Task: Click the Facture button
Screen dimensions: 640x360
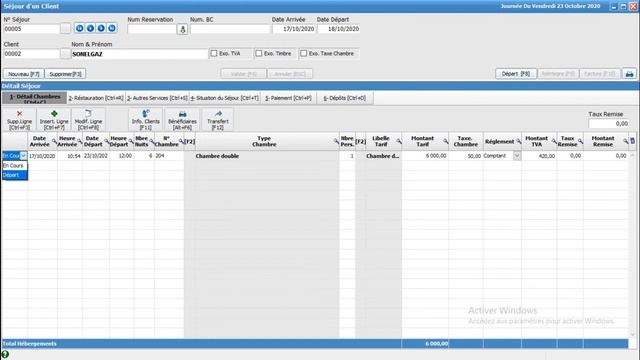Action: (x=600, y=74)
